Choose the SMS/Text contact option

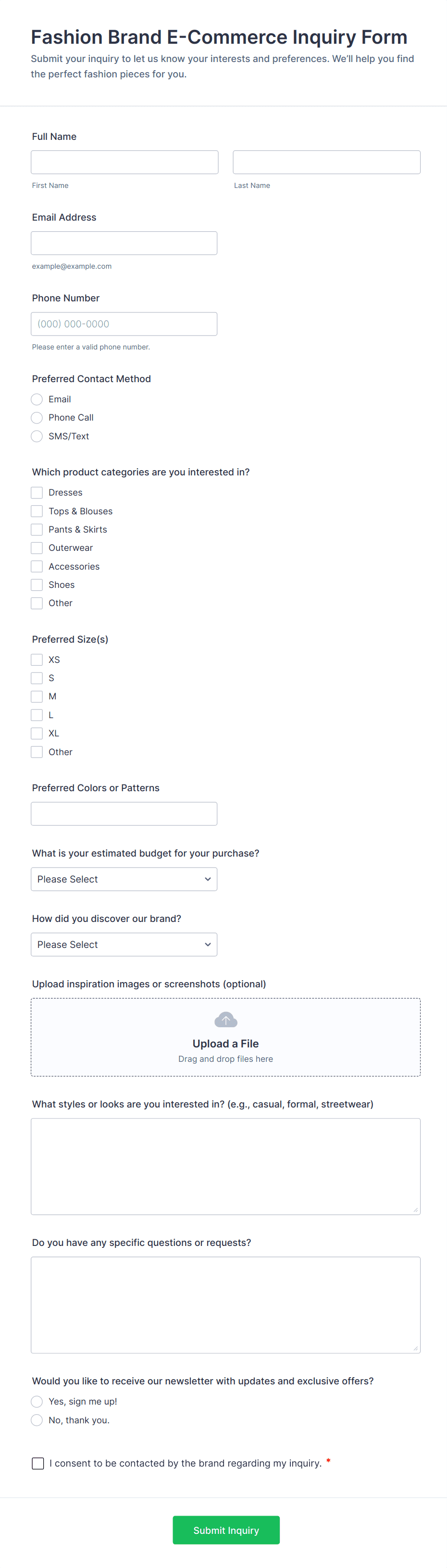[37, 436]
